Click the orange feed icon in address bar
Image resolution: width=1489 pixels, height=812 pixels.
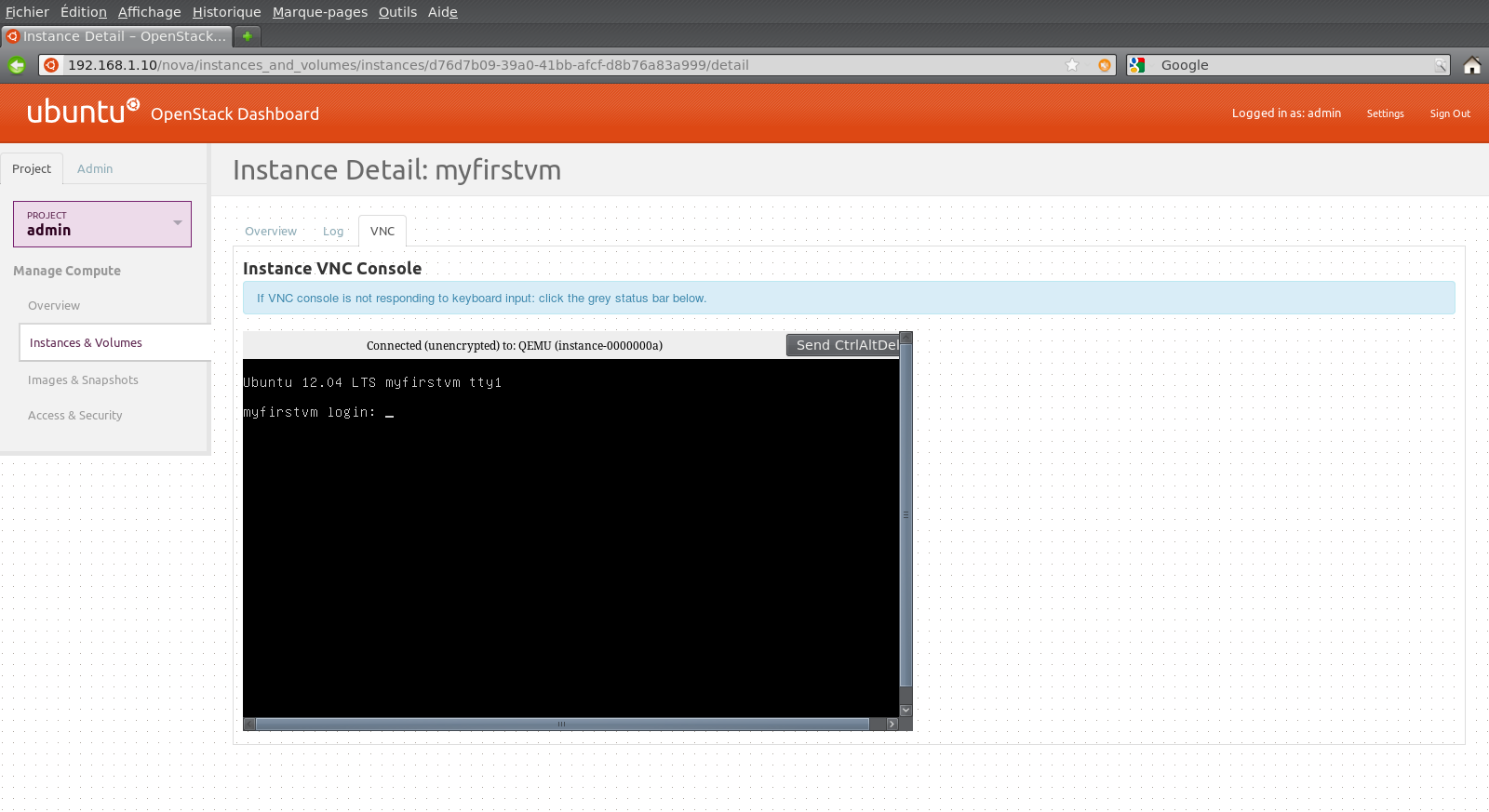click(1105, 65)
